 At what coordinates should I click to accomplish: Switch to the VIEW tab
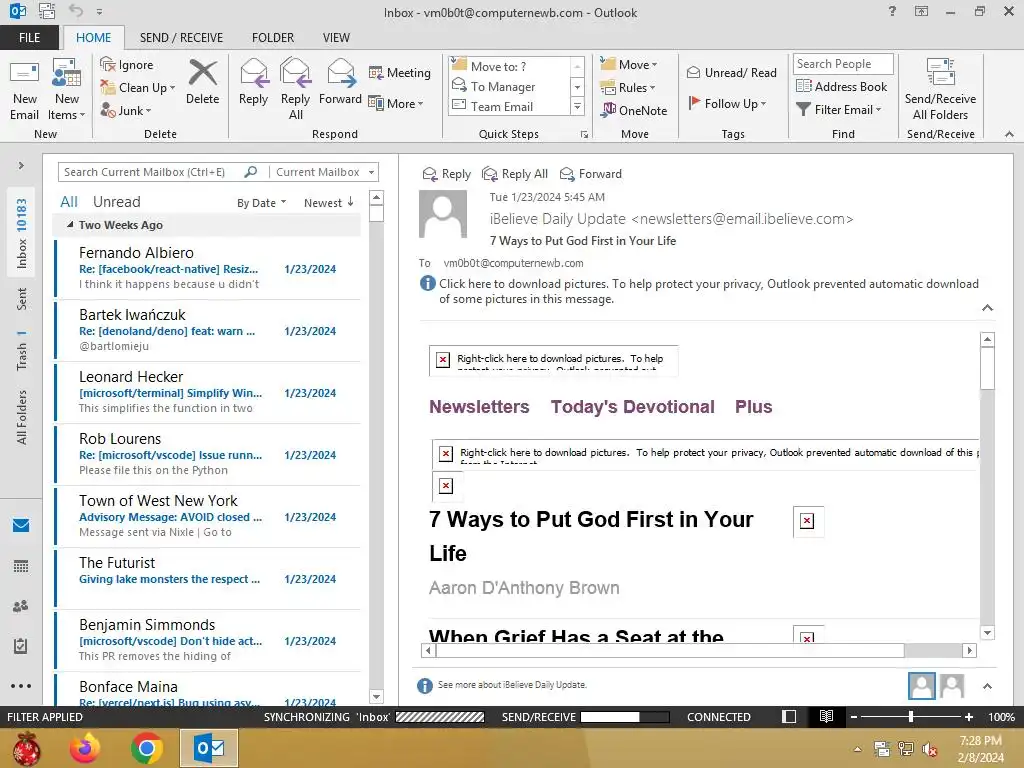(x=336, y=37)
